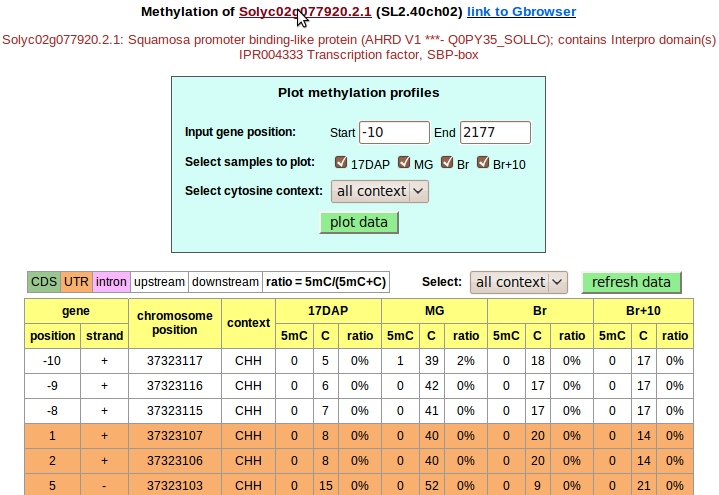Click the Br column group header
The height and width of the screenshot is (495, 719).
540,311
